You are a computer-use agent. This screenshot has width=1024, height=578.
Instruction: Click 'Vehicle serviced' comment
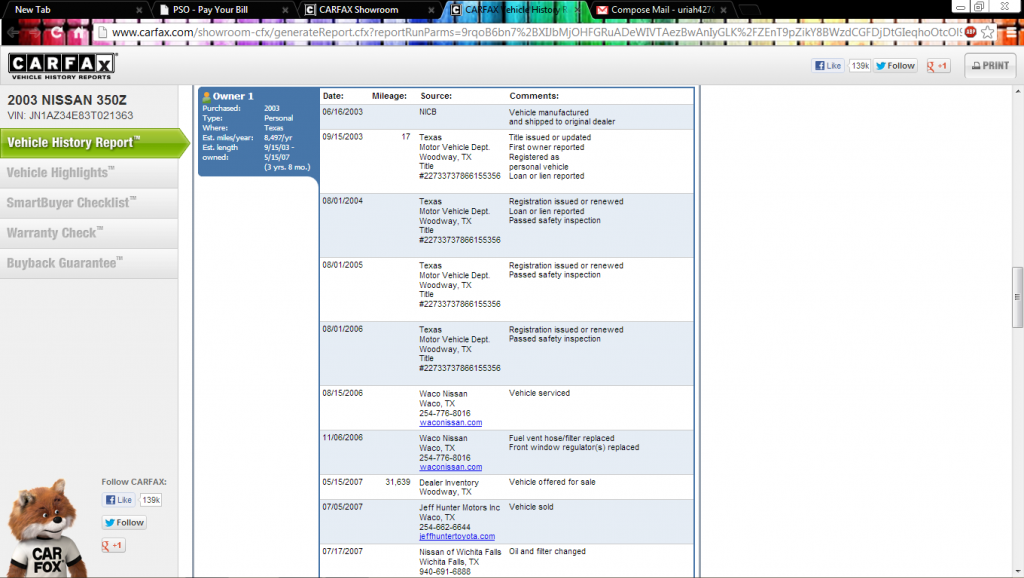(539, 393)
